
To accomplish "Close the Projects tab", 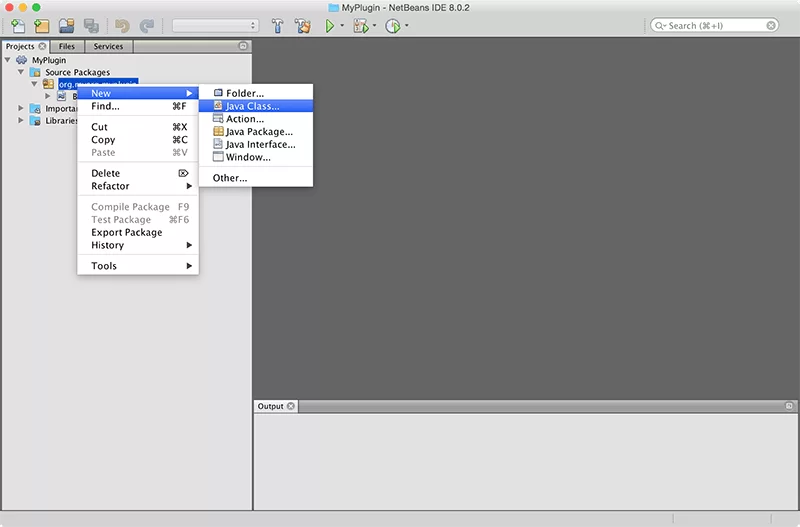I will point(42,46).
